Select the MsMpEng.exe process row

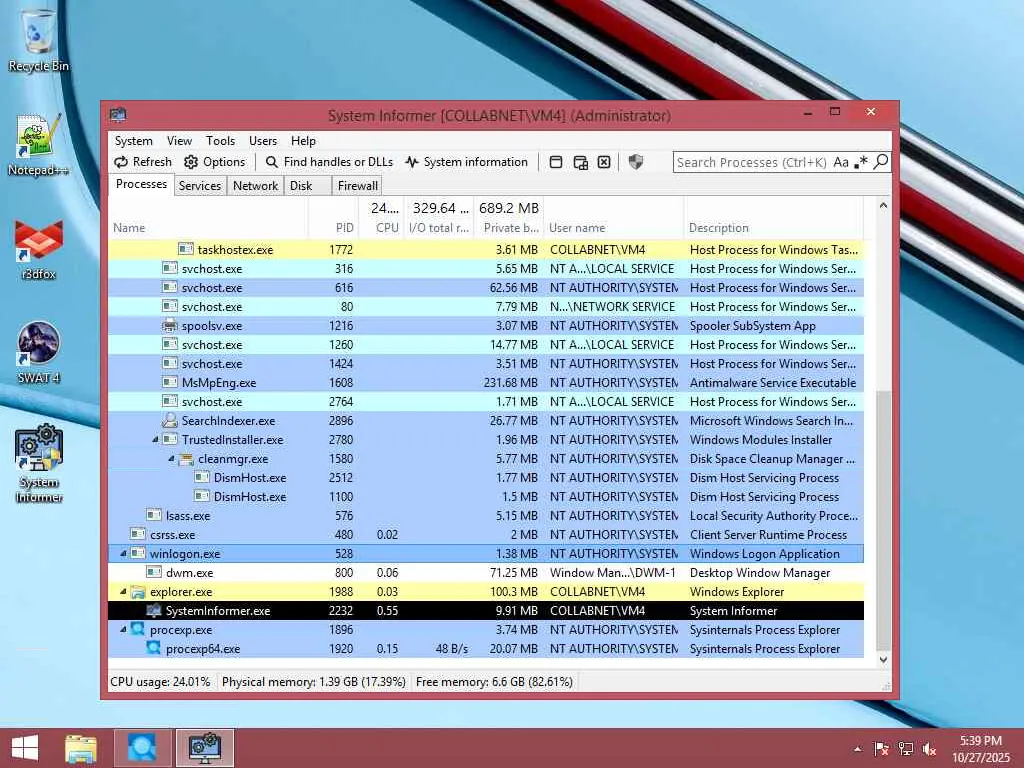486,383
